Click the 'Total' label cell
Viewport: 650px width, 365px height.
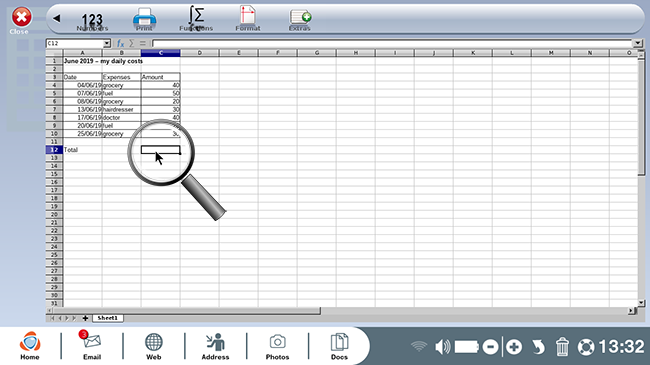coord(82,150)
